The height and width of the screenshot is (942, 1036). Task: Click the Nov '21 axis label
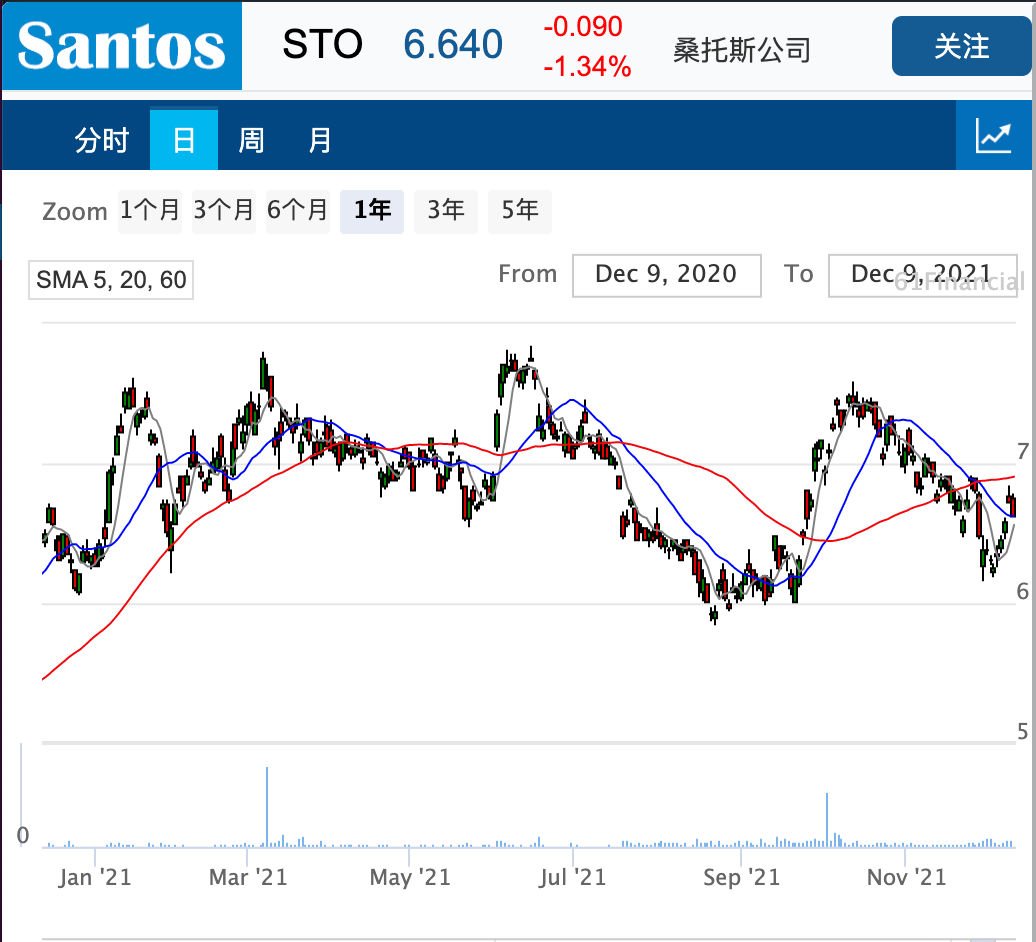[x=906, y=877]
